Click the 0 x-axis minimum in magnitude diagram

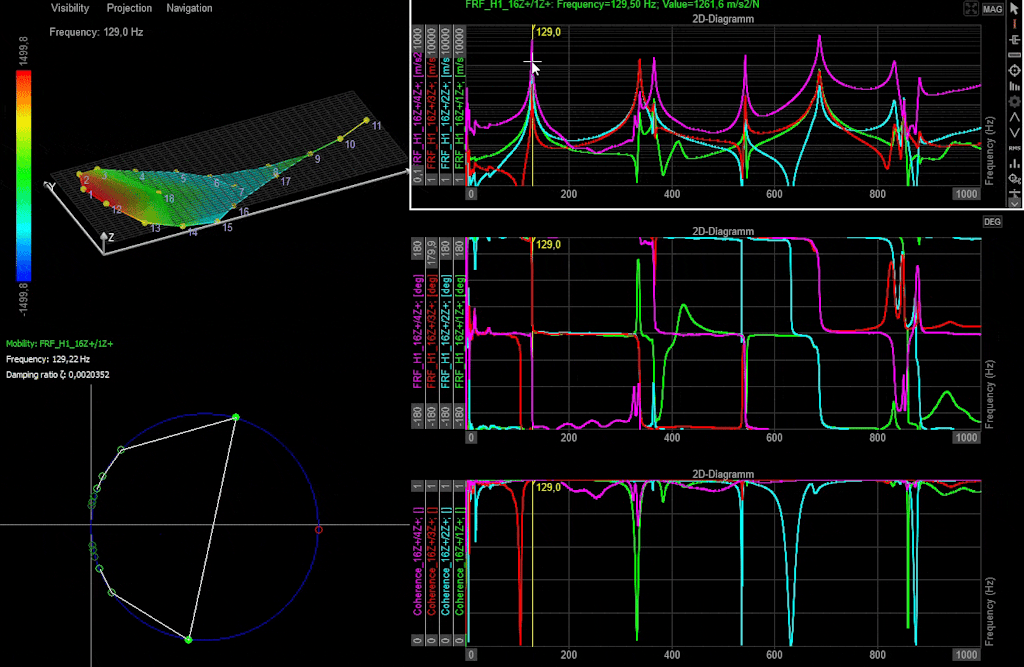coord(471,194)
